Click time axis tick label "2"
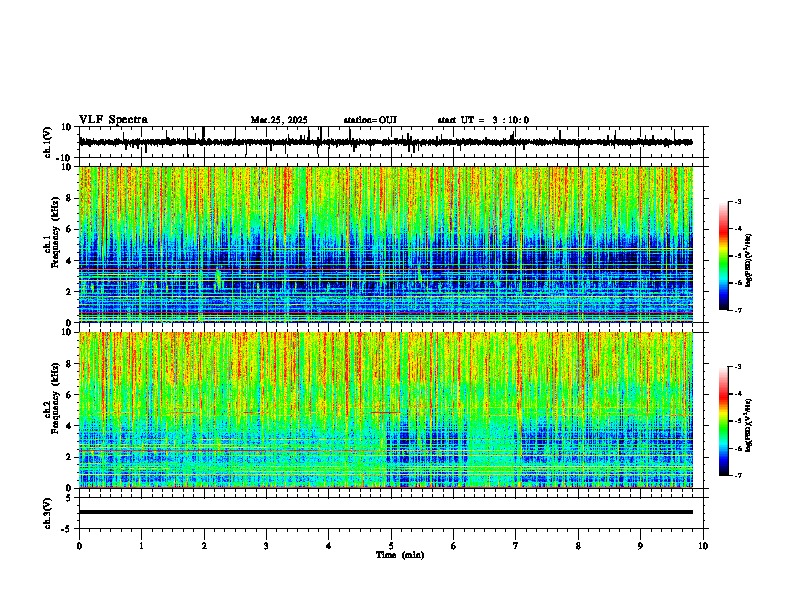The height and width of the screenshot is (612, 792). coord(204,546)
